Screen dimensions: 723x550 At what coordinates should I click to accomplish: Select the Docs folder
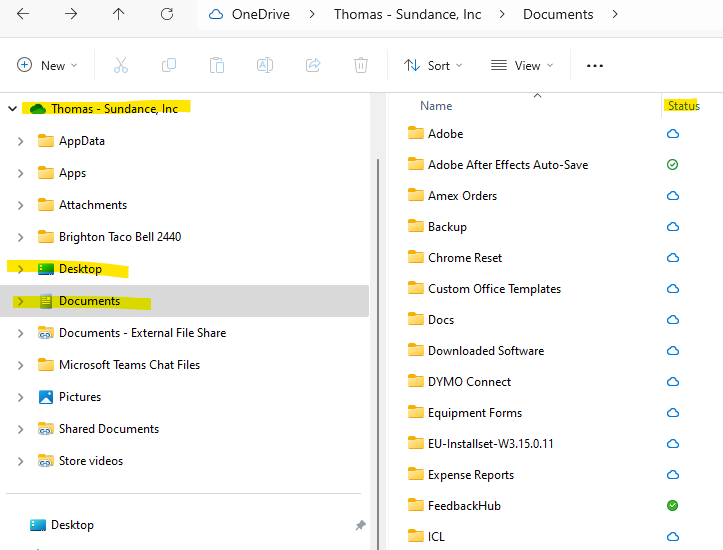[x=441, y=320]
